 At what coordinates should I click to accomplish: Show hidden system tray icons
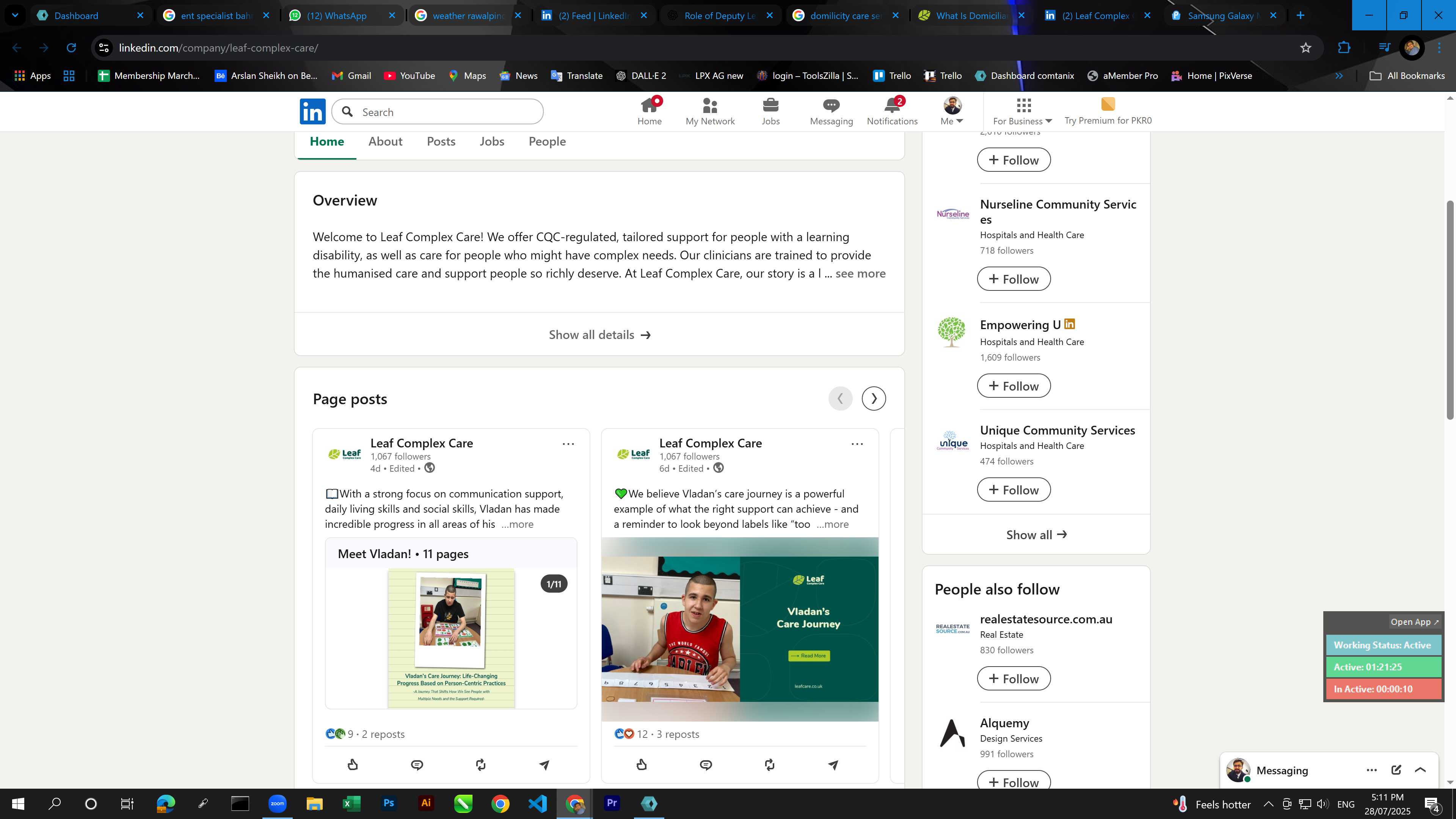1268,804
